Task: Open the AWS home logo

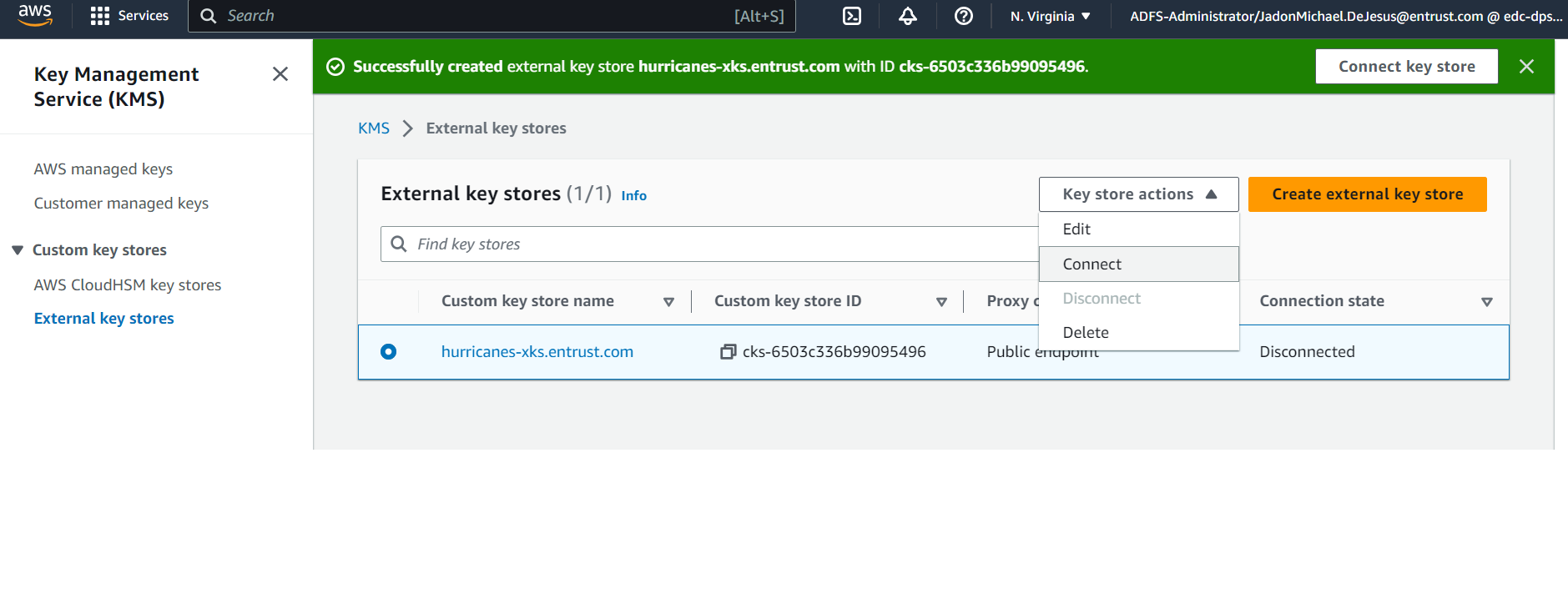Action: point(35,15)
